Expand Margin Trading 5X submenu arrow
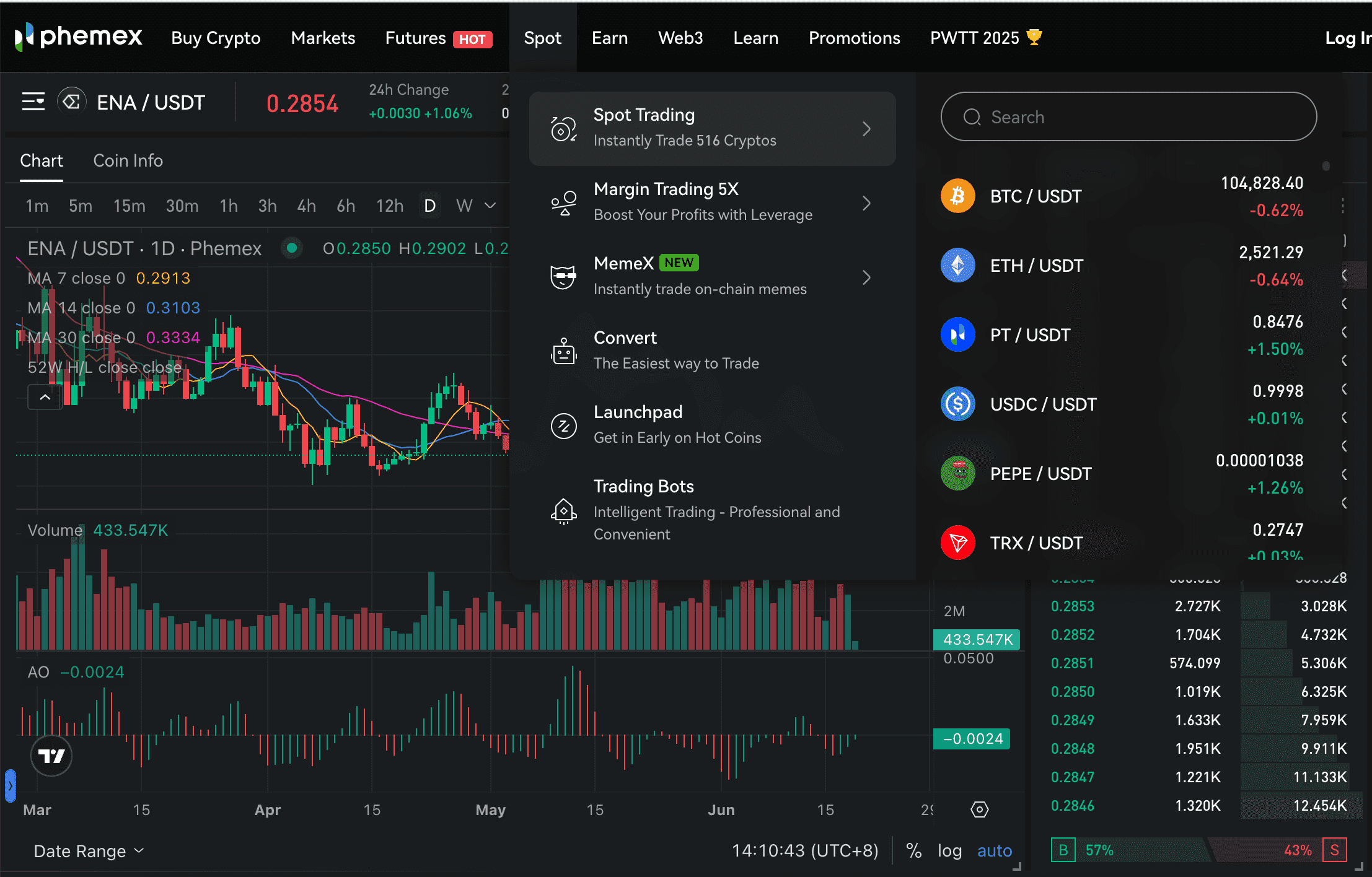The width and height of the screenshot is (1372, 877). (866, 203)
